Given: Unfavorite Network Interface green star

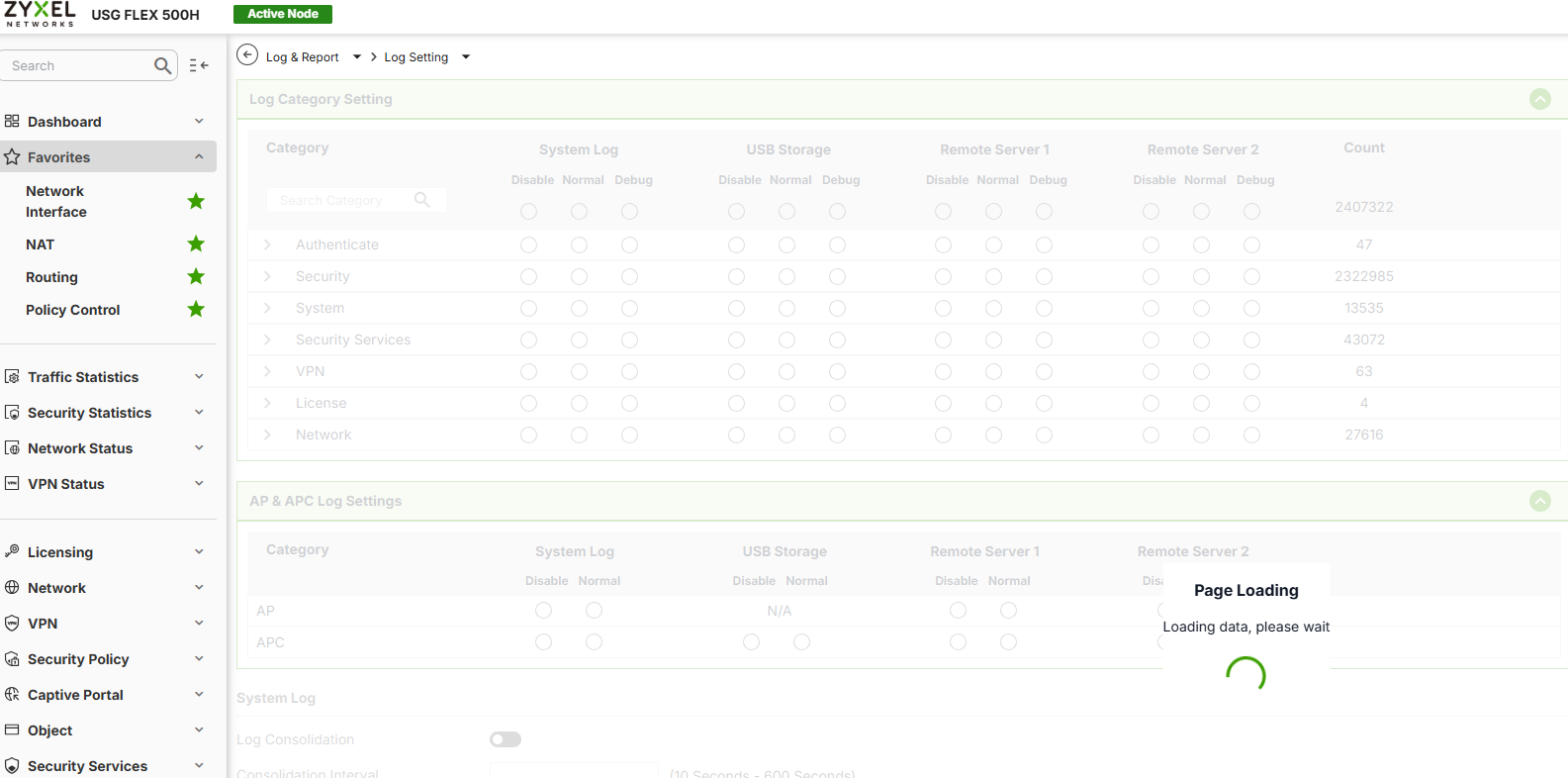Looking at the screenshot, I should pyautogui.click(x=196, y=201).
